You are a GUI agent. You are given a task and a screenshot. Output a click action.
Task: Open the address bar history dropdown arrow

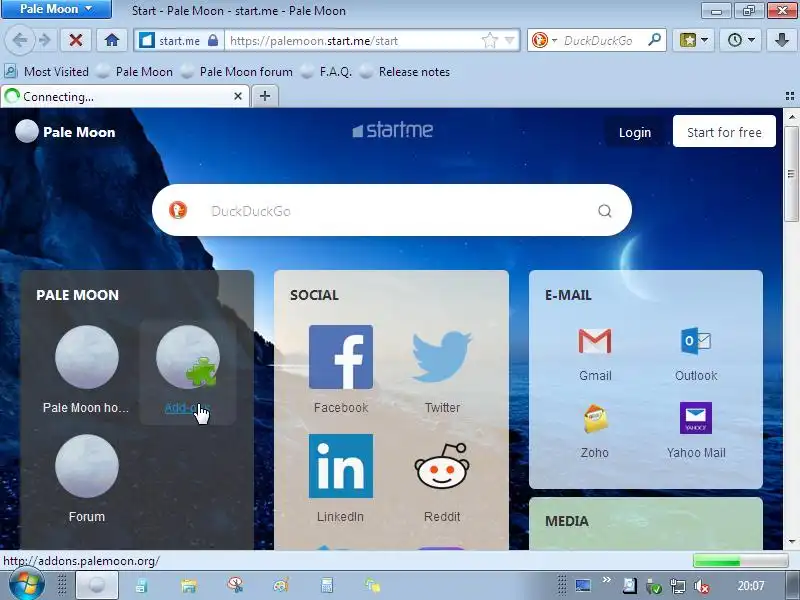tap(509, 40)
